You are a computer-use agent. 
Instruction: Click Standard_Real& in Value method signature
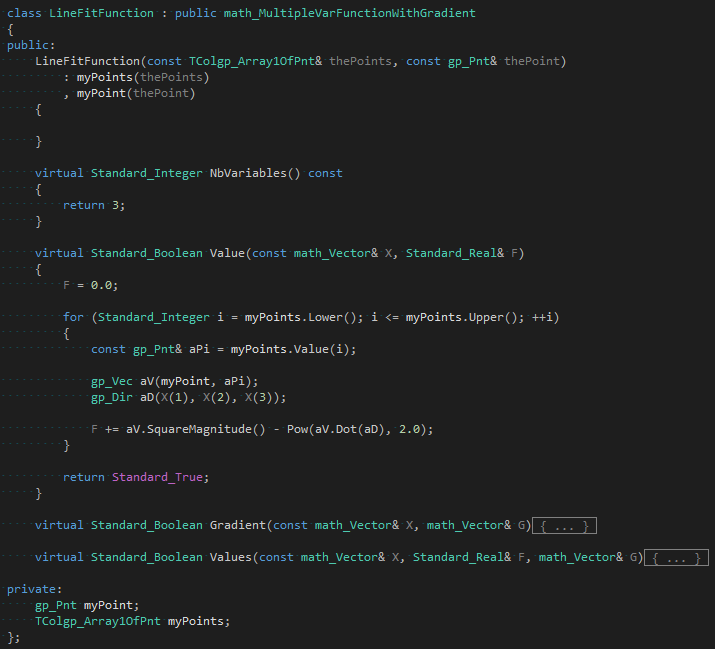tap(455, 253)
